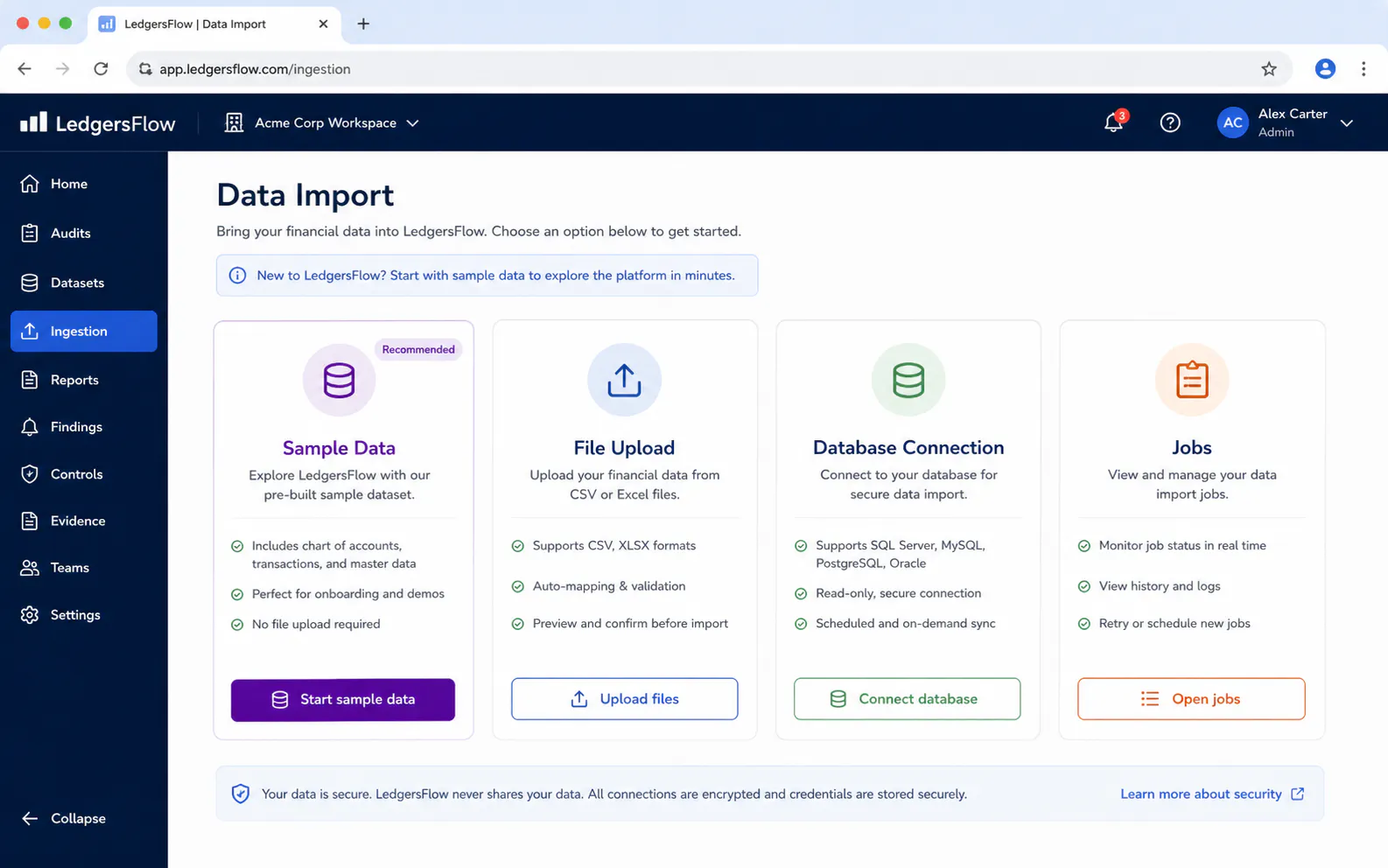Image resolution: width=1388 pixels, height=868 pixels.
Task: Click the File Upload arrow icon
Action: click(624, 380)
